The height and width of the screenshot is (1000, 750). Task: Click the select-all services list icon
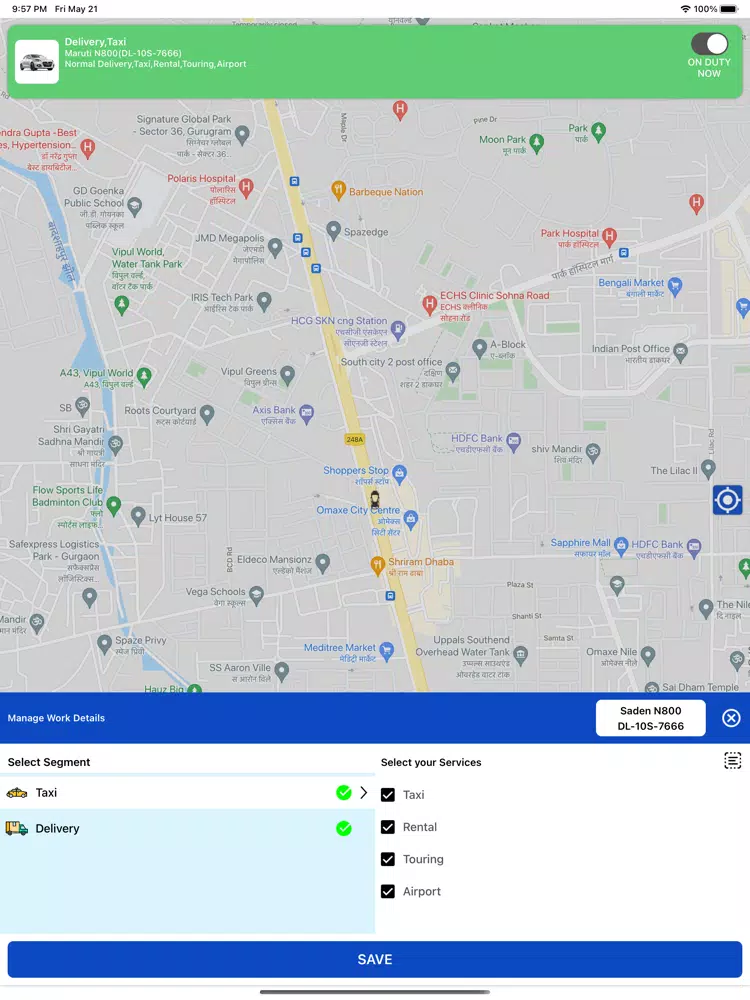point(733,760)
